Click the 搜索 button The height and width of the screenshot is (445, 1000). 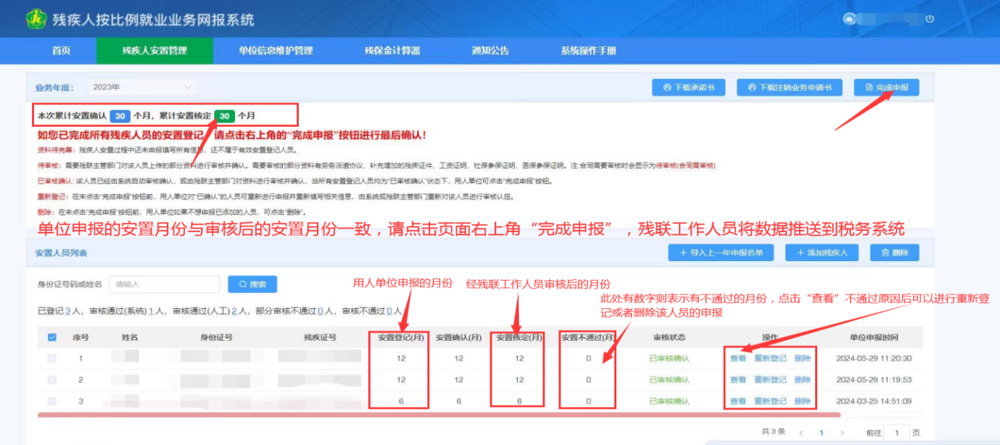(253, 284)
